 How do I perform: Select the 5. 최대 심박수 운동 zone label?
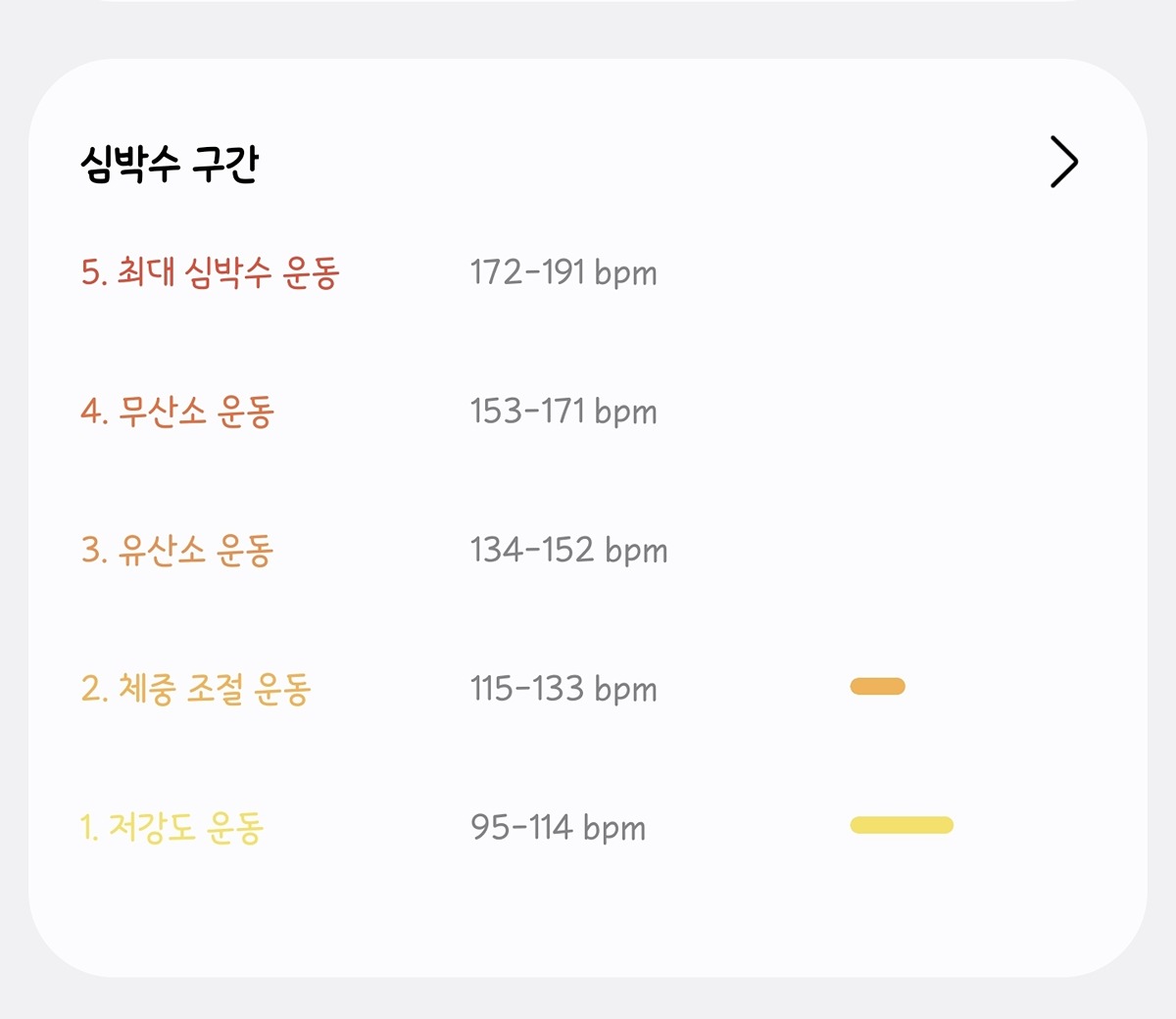(x=210, y=272)
